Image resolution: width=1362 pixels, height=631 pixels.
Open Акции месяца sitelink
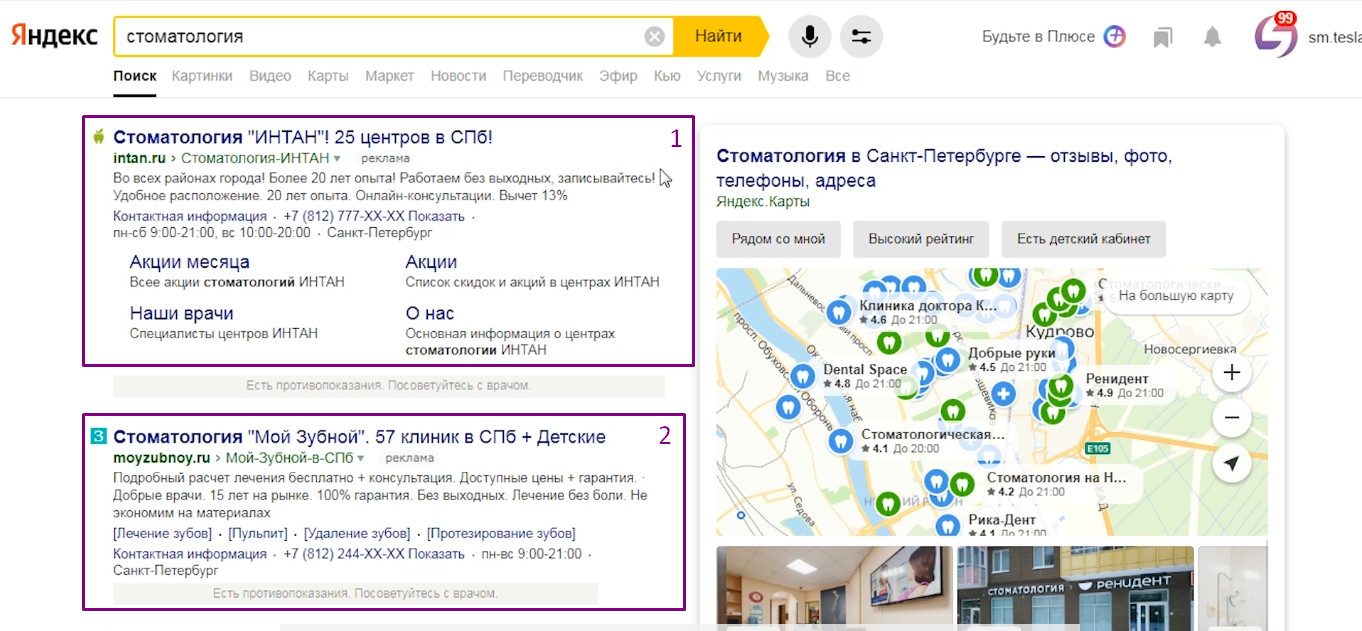pos(190,262)
